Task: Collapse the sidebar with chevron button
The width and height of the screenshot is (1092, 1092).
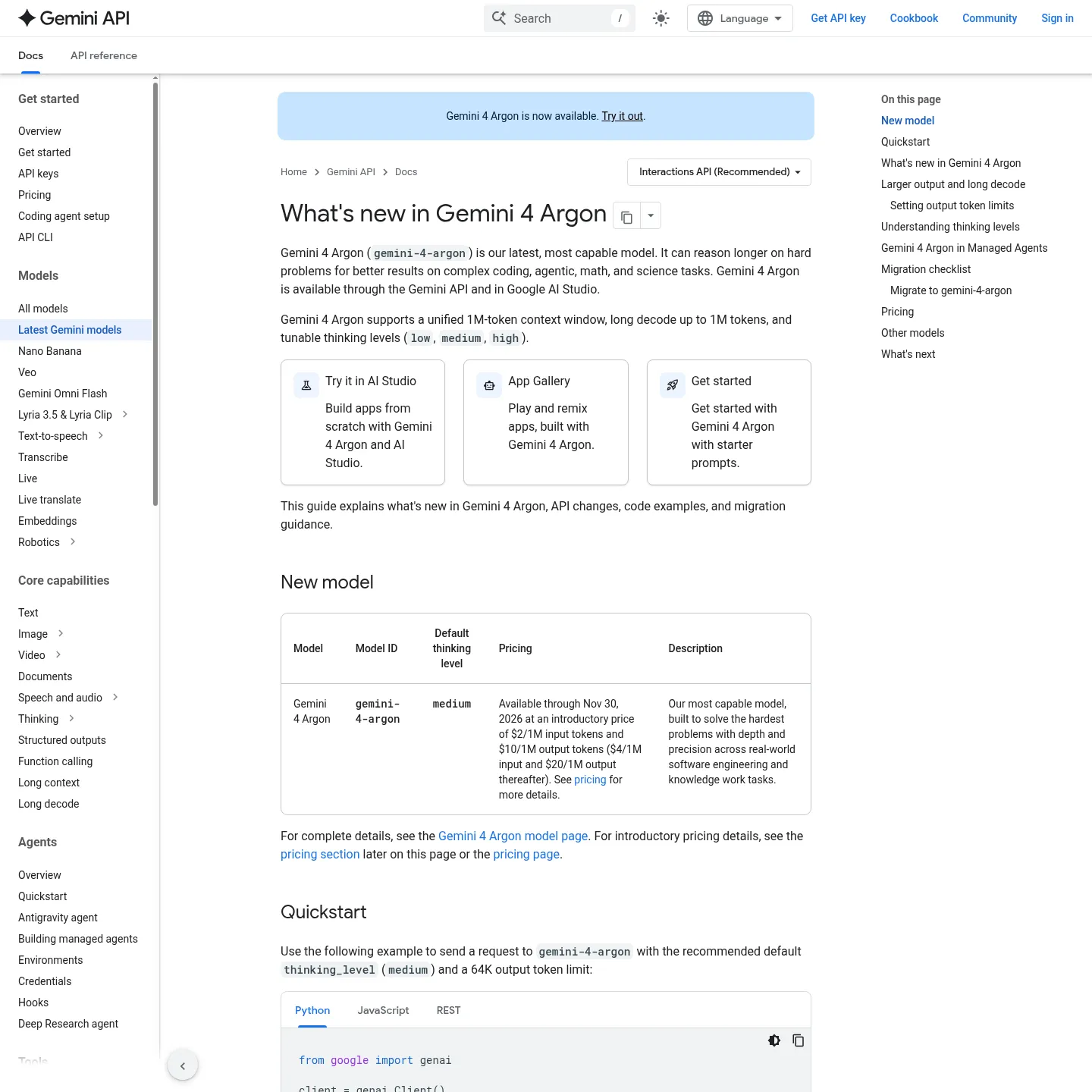Action: 183,1065
